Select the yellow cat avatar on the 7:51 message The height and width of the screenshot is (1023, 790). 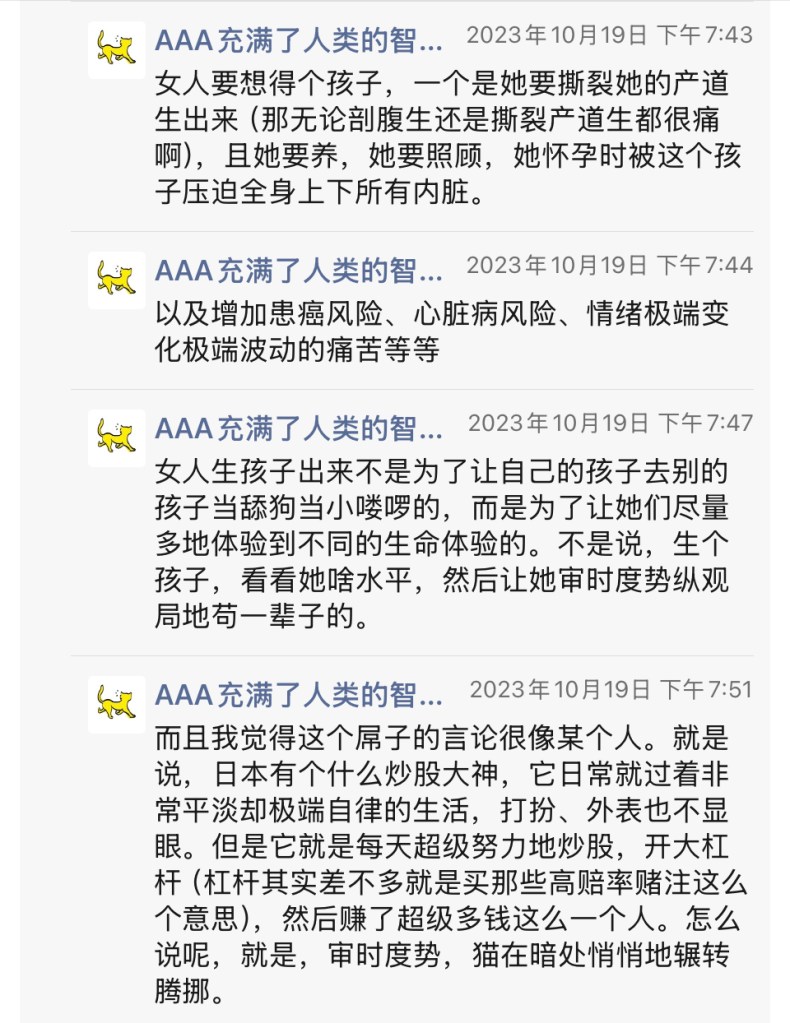coord(116,704)
